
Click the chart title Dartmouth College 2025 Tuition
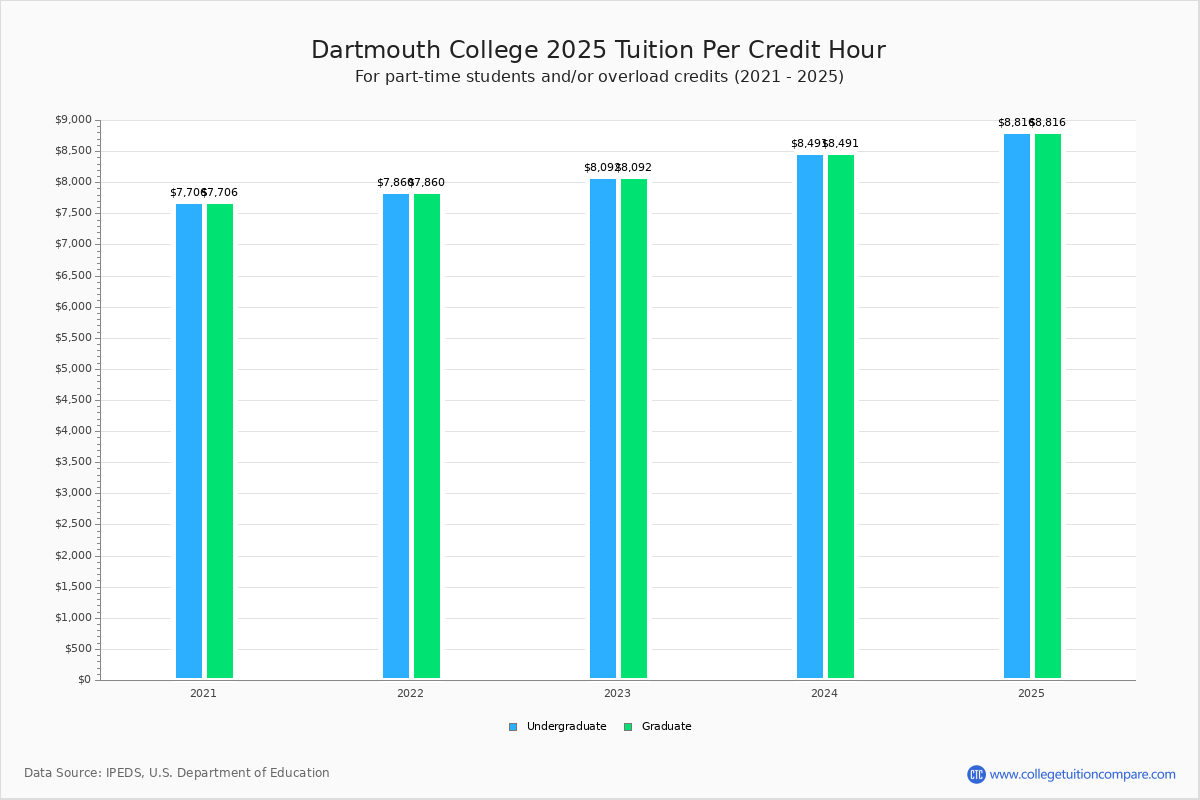click(598, 50)
